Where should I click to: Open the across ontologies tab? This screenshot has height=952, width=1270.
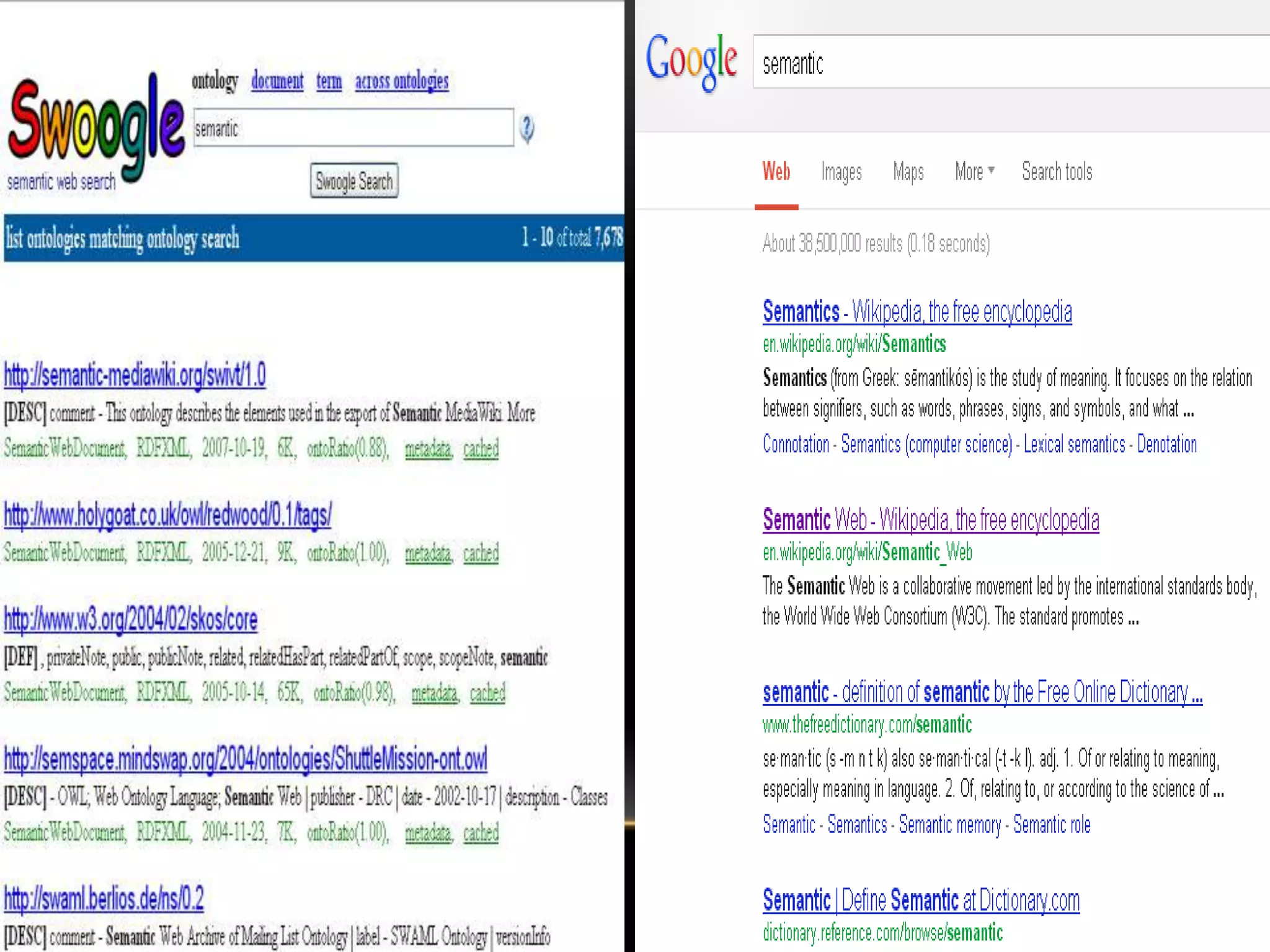click(401, 81)
